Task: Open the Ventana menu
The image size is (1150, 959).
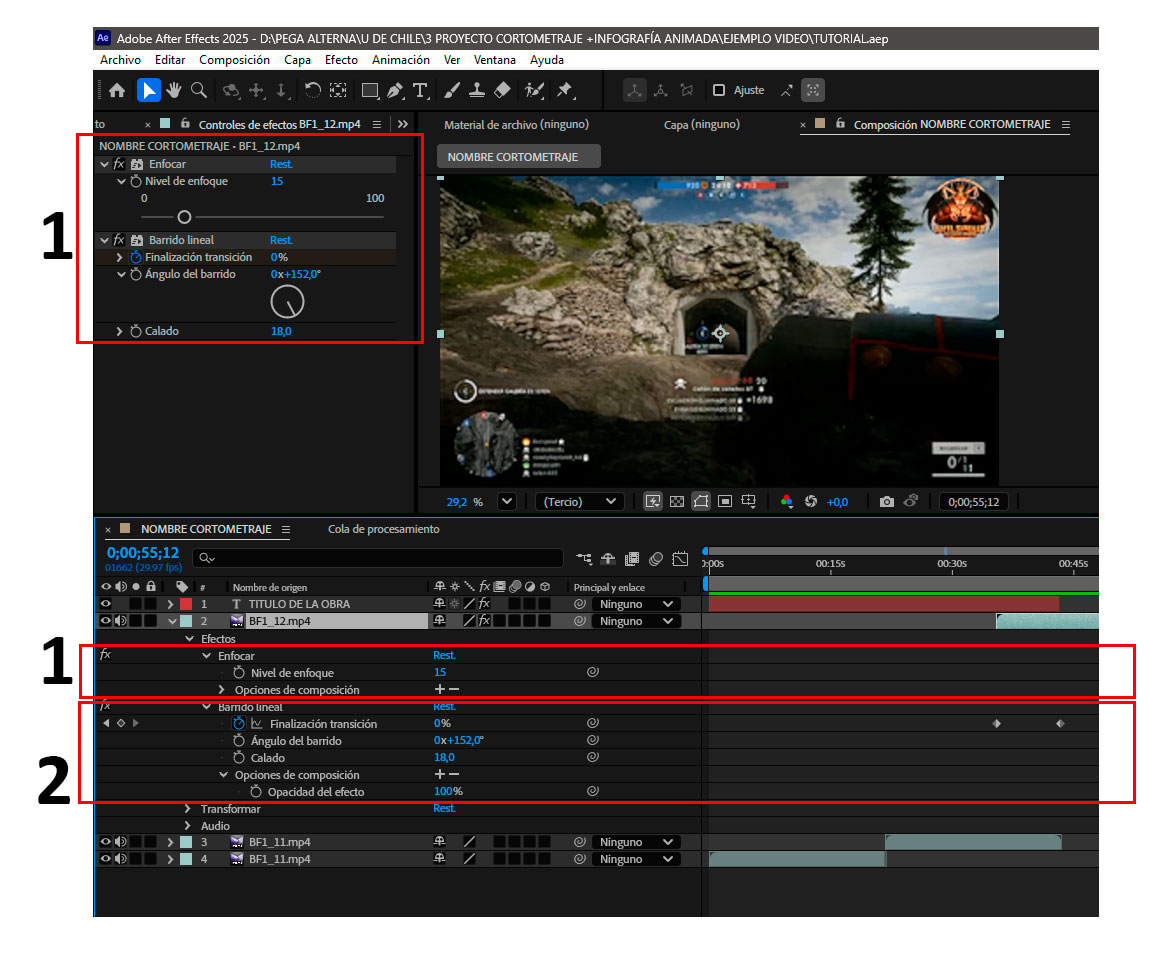Action: coord(494,60)
